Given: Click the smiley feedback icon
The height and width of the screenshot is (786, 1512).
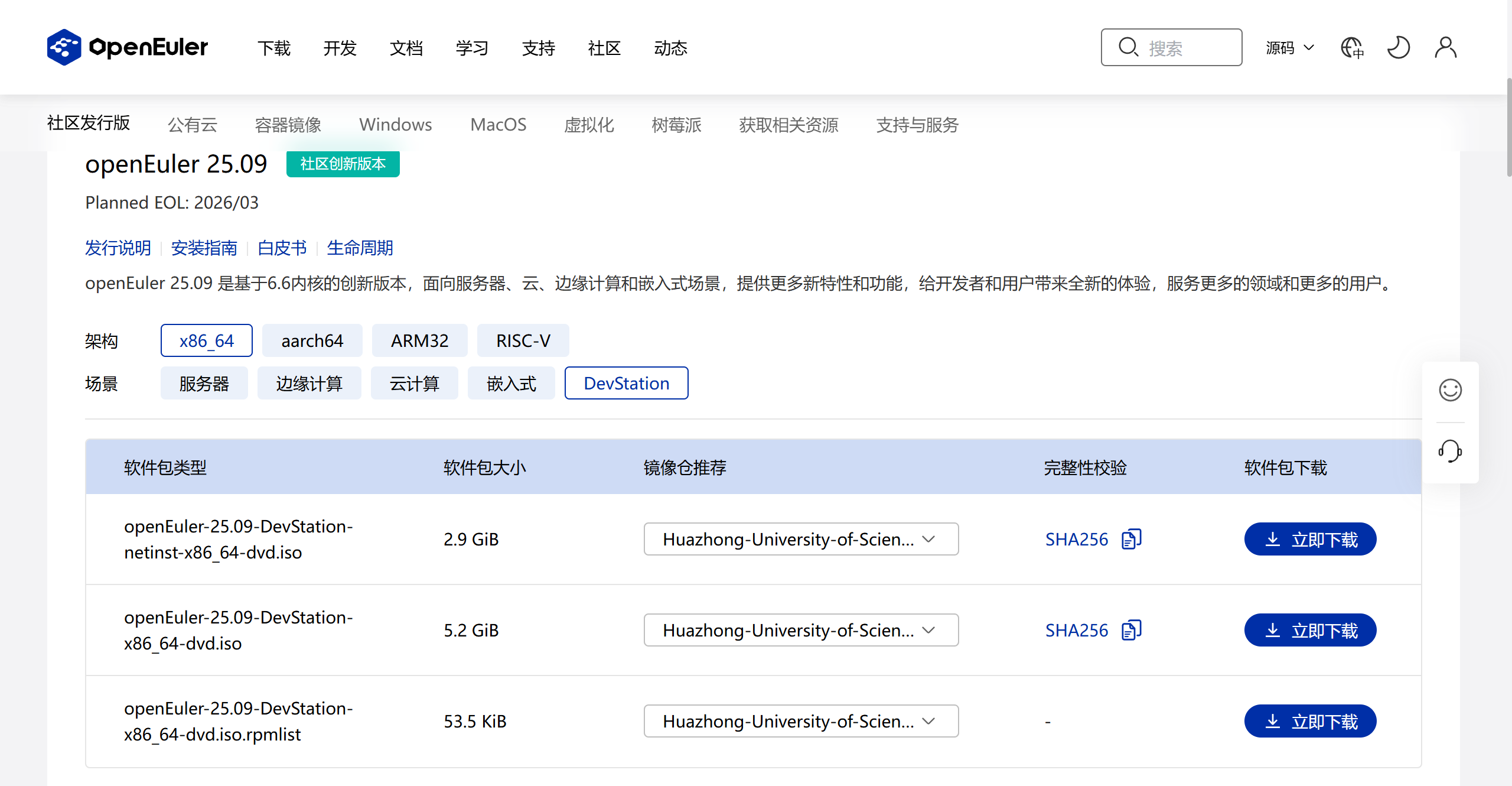Looking at the screenshot, I should [x=1450, y=390].
